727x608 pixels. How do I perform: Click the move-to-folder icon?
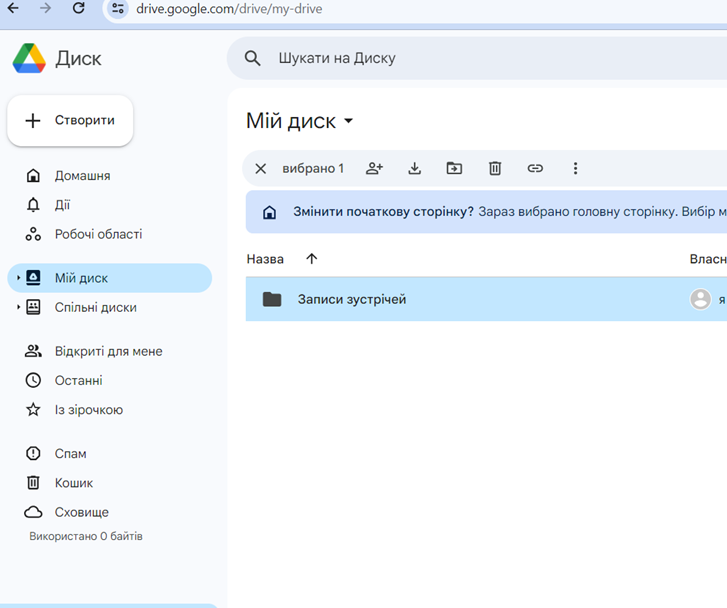(454, 168)
